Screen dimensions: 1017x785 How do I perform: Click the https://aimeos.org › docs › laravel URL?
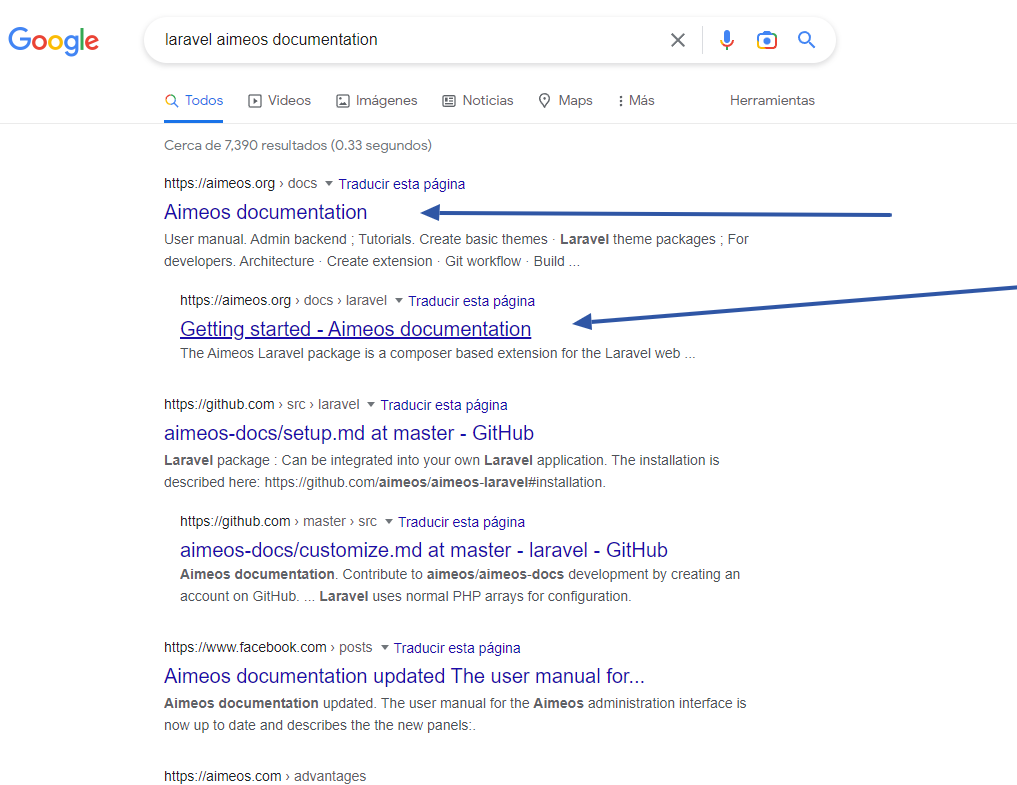click(x=283, y=300)
